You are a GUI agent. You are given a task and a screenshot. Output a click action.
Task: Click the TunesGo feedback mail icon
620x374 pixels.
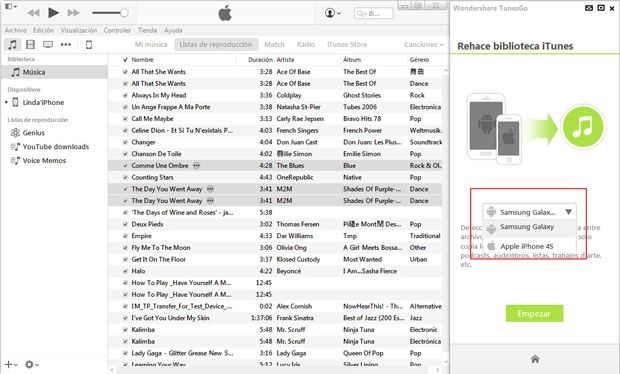pyautogui.click(x=589, y=8)
